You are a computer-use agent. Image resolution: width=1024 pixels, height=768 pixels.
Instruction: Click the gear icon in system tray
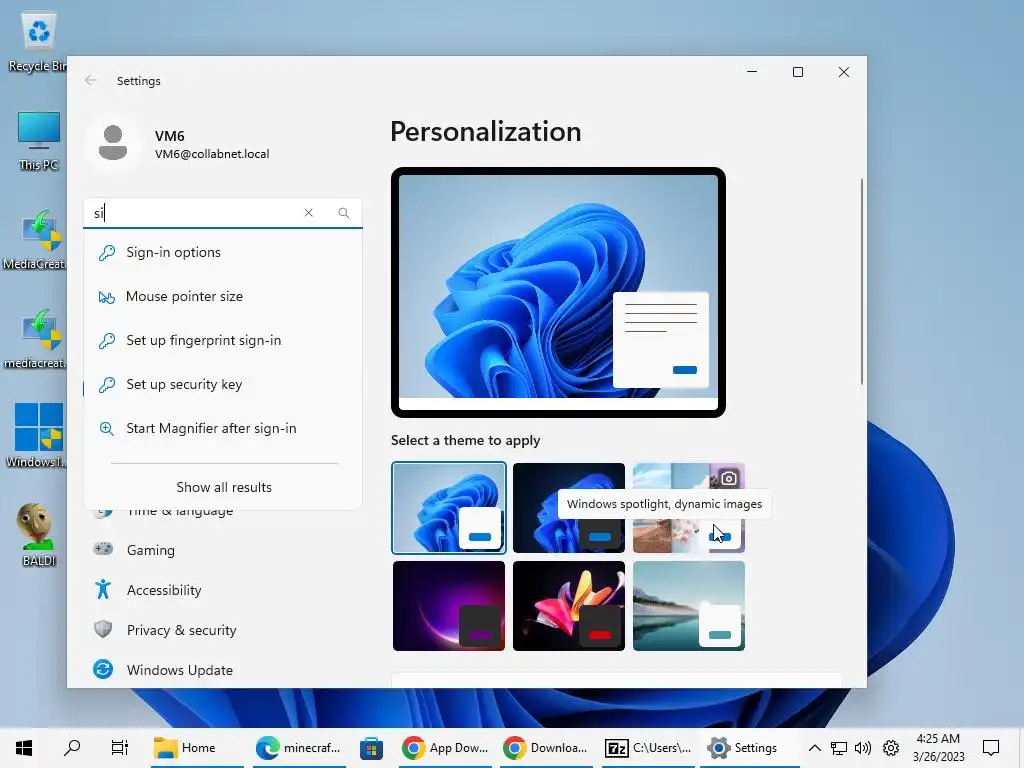point(891,748)
